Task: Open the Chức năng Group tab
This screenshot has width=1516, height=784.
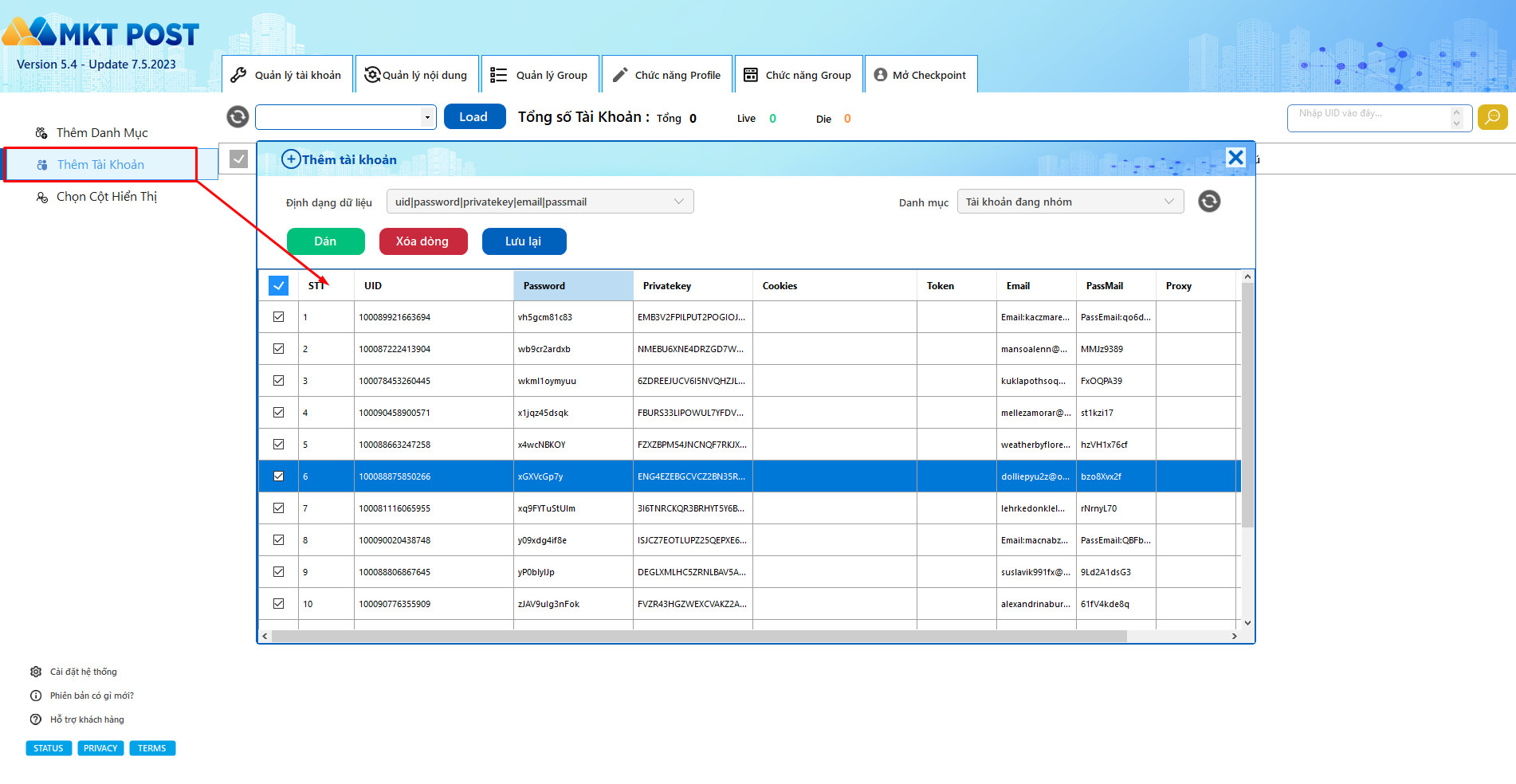Action: tap(799, 74)
